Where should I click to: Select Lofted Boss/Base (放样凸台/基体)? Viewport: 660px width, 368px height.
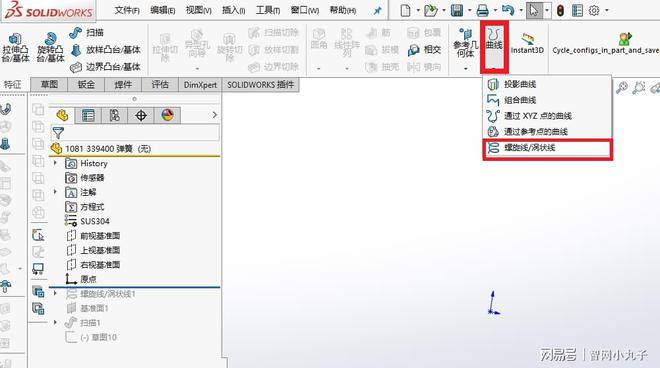[105, 50]
